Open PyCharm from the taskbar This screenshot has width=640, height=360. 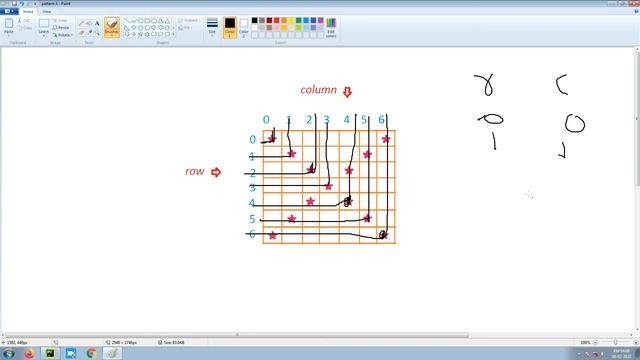(50, 353)
